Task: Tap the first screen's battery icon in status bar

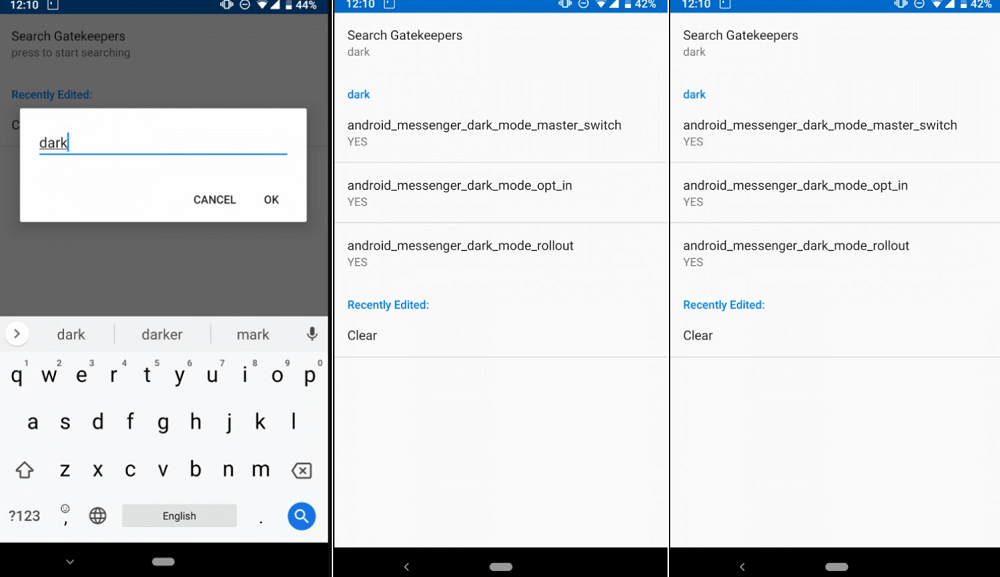Action: pos(289,5)
